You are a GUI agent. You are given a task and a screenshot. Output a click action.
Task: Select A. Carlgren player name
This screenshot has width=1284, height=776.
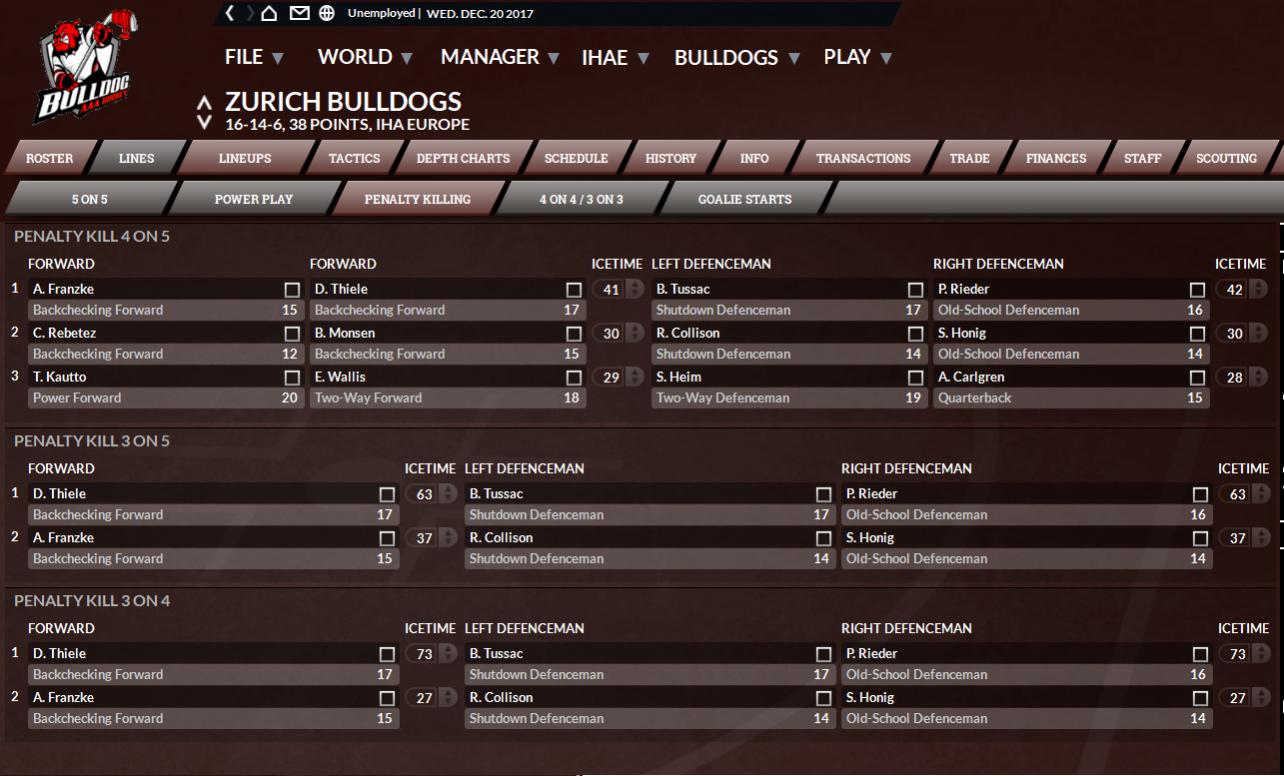[x=971, y=377]
